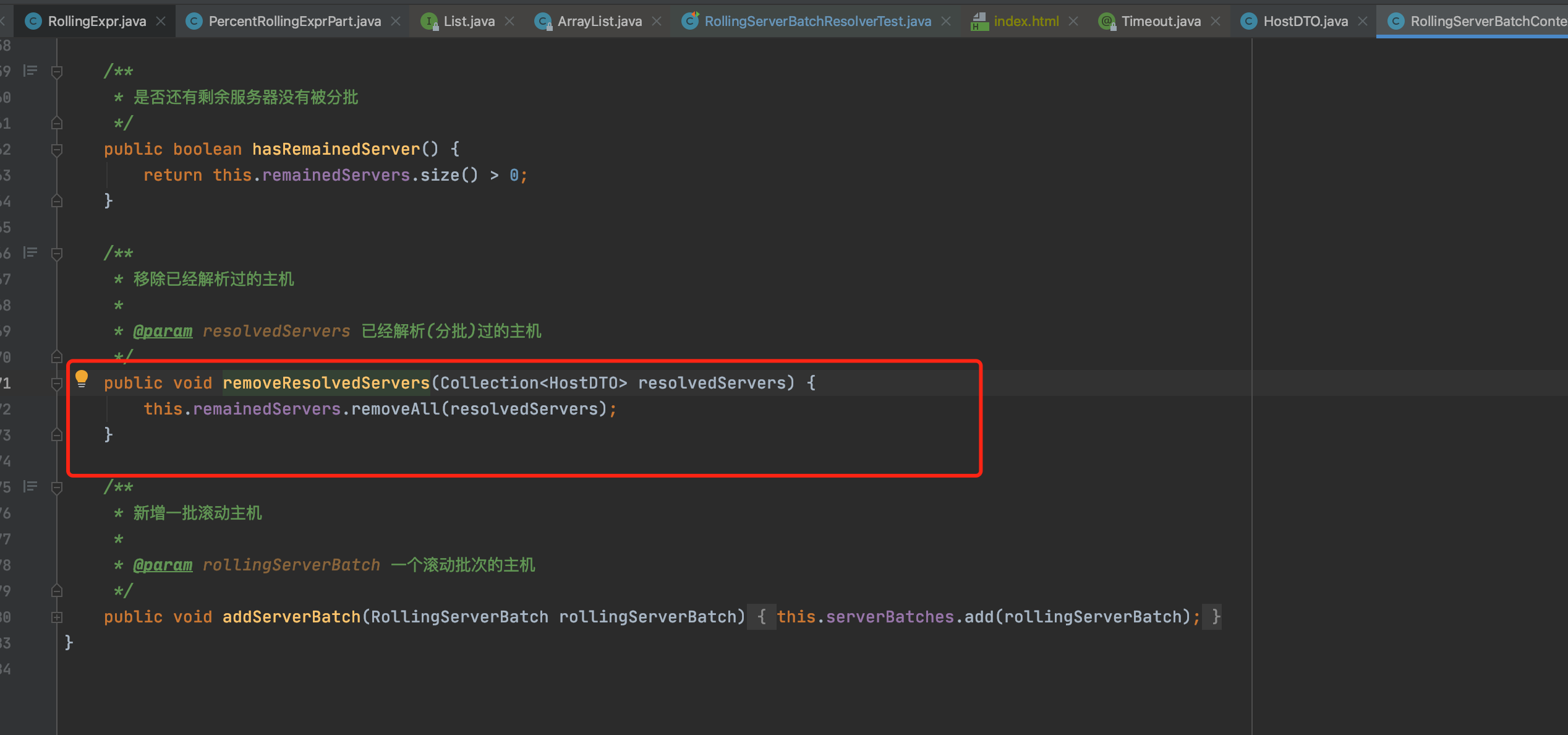Open the ArrayList.java tab

tap(599, 21)
